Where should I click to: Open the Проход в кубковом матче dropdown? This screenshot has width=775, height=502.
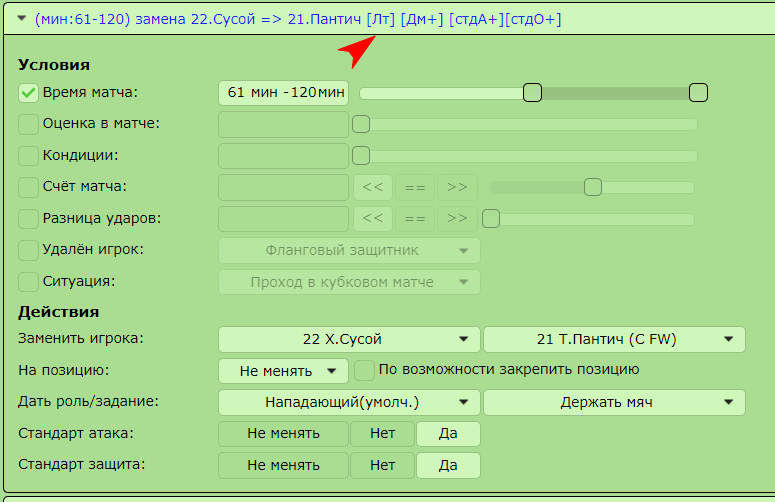(349, 282)
